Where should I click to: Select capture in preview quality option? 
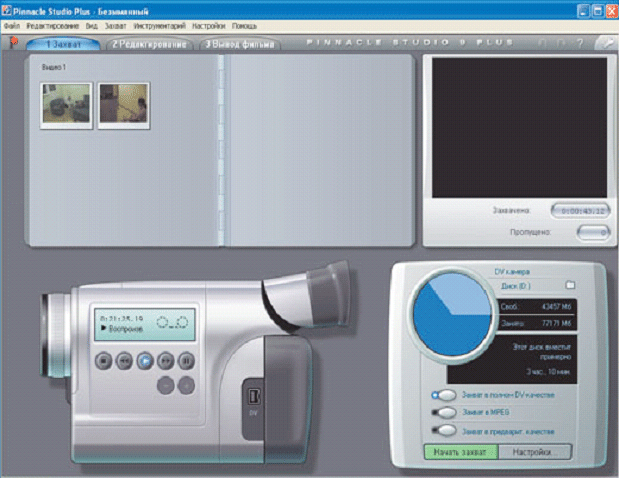click(x=445, y=430)
